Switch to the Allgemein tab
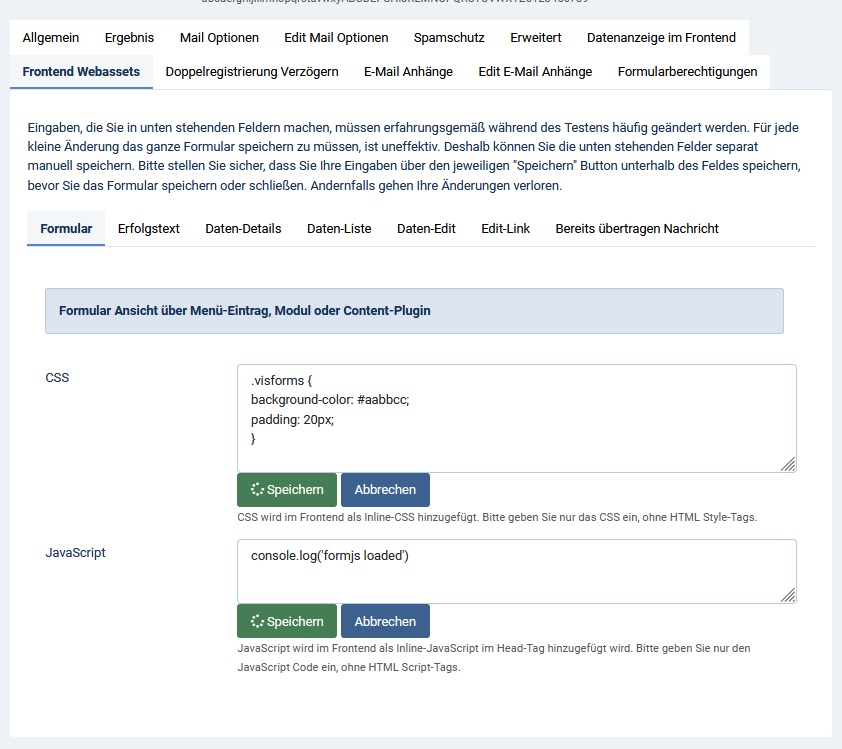This screenshot has width=842, height=749. (x=51, y=37)
